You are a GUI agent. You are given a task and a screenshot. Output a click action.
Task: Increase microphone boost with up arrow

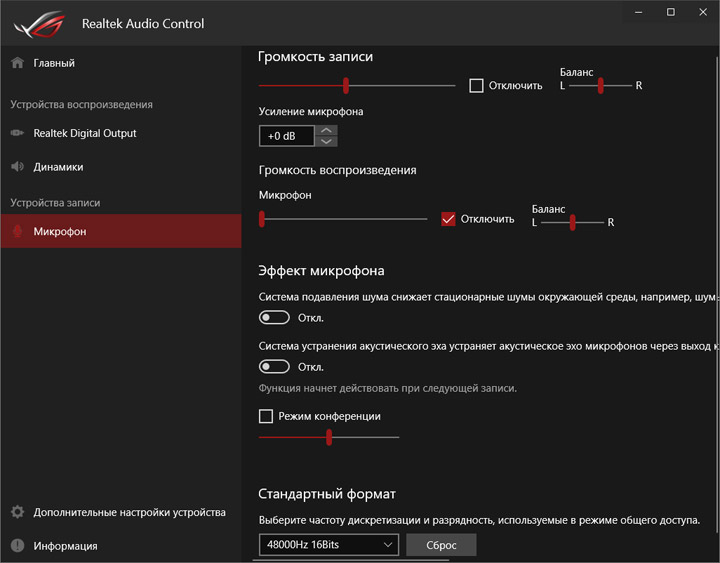point(327,130)
